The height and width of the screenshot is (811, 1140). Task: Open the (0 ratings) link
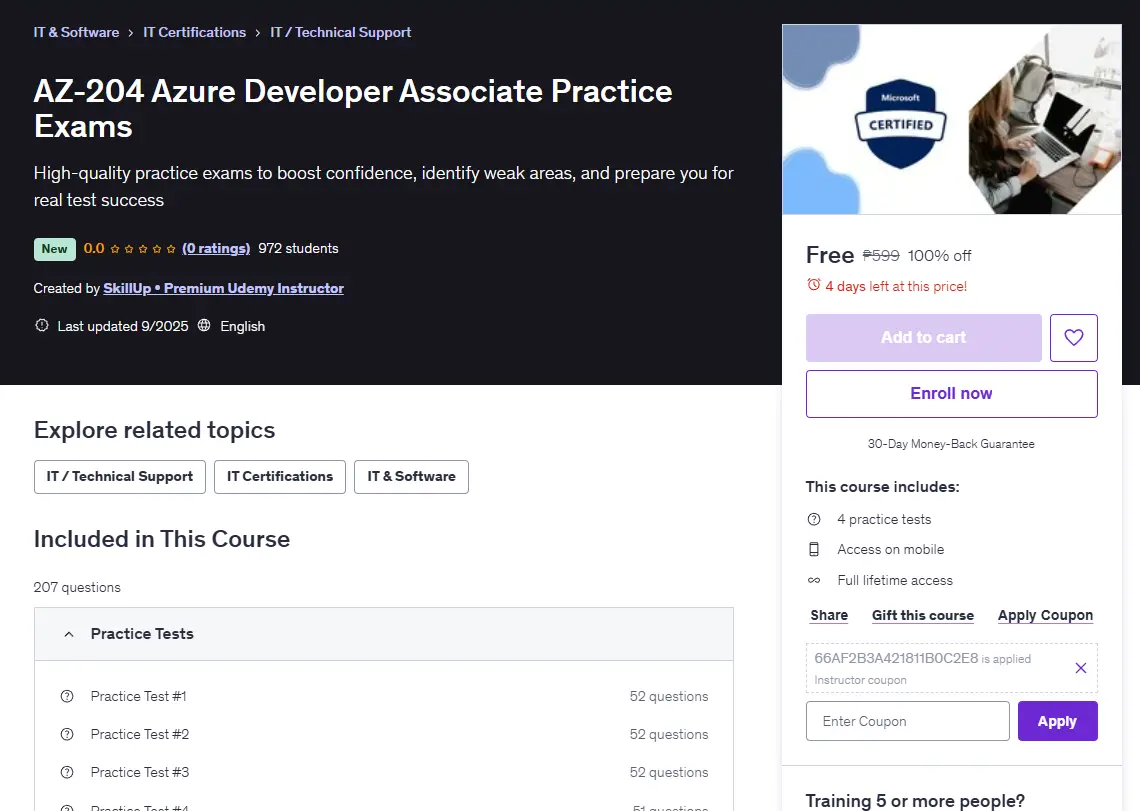click(216, 248)
